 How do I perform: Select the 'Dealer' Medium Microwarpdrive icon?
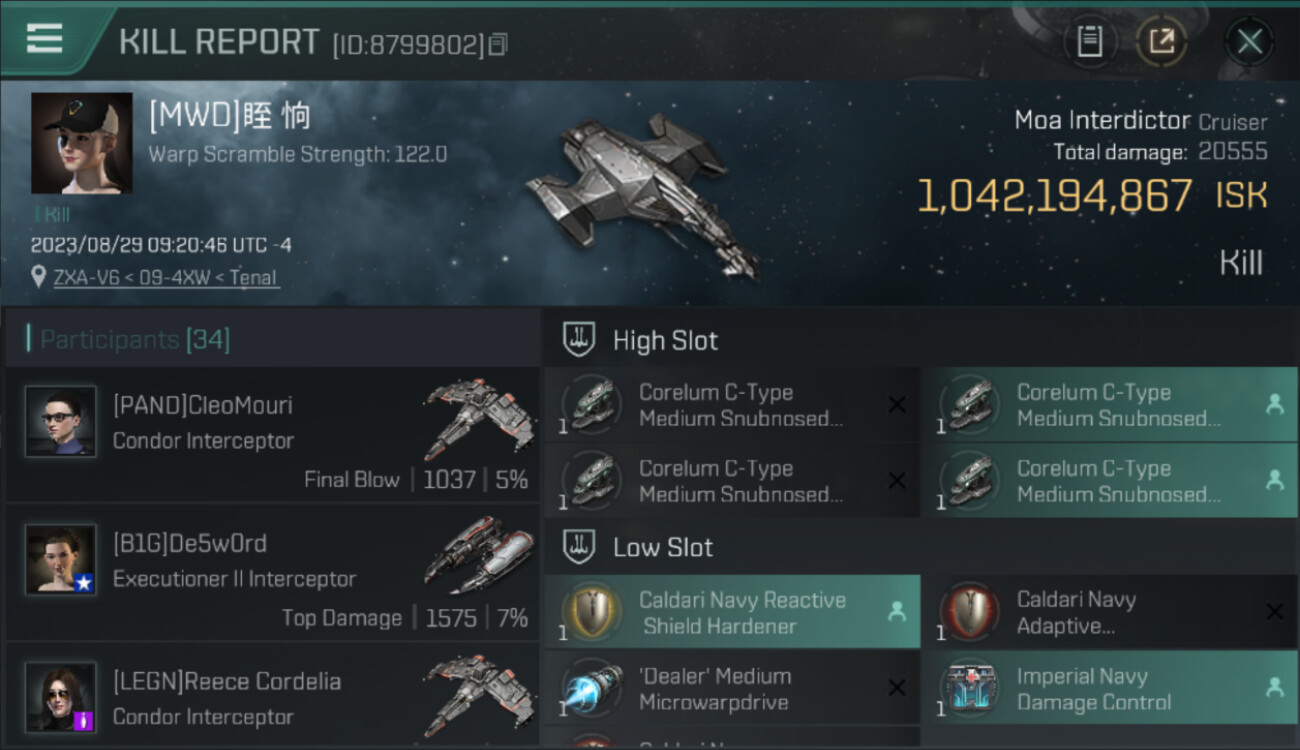point(592,688)
